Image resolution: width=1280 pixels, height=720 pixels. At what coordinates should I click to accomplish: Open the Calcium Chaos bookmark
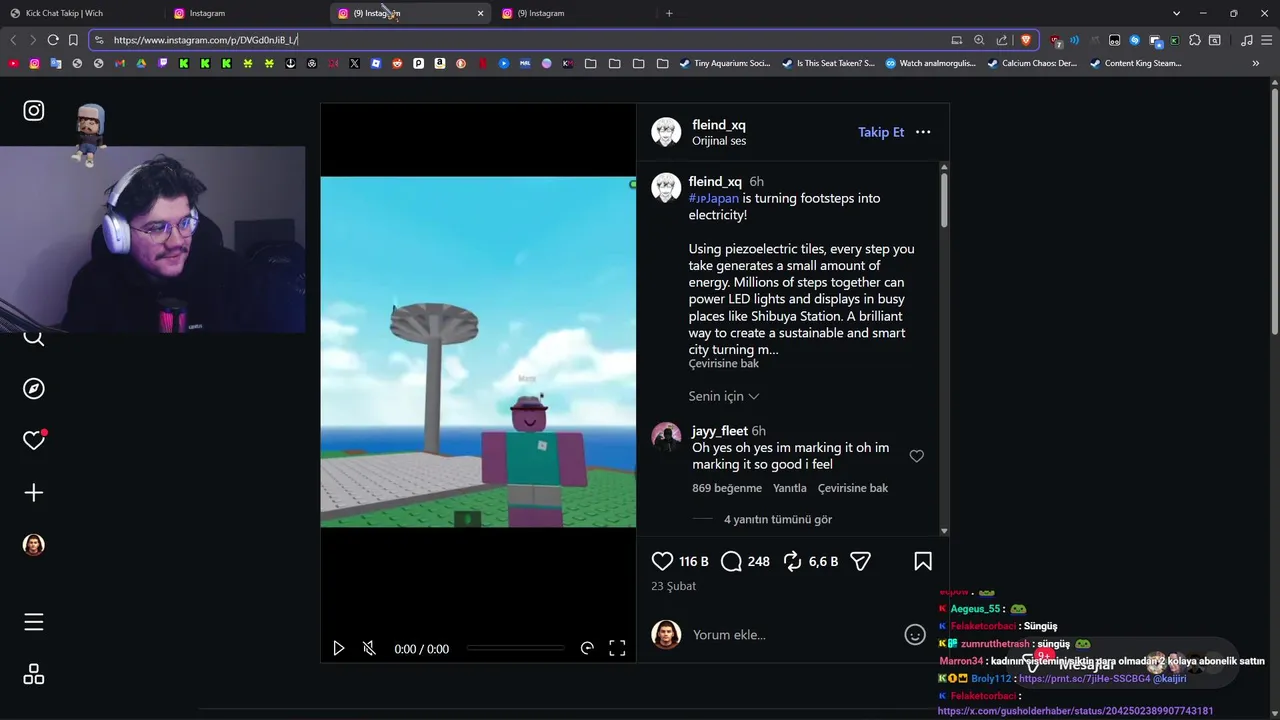[1032, 63]
